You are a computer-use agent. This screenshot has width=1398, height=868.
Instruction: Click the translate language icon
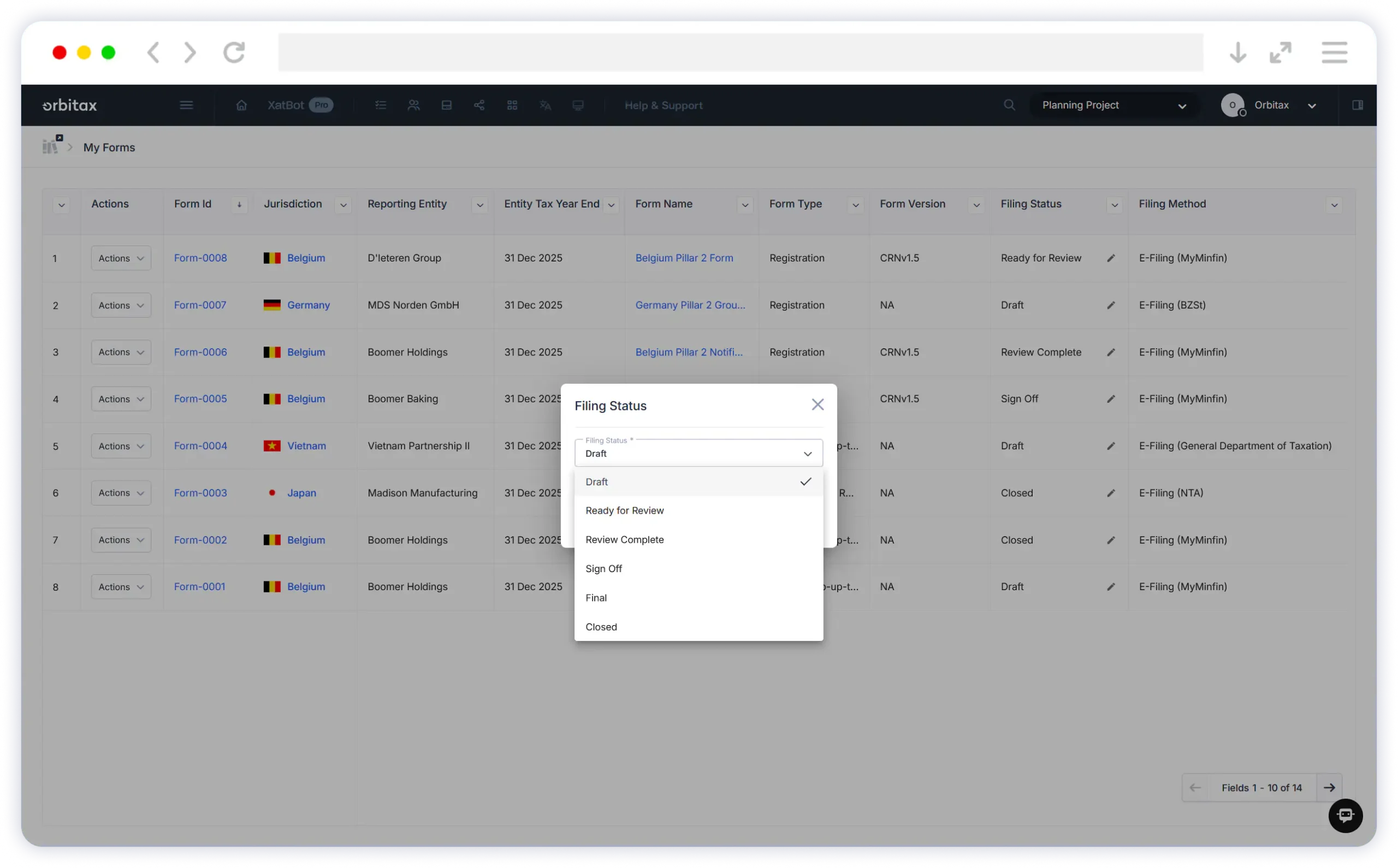pyautogui.click(x=546, y=105)
